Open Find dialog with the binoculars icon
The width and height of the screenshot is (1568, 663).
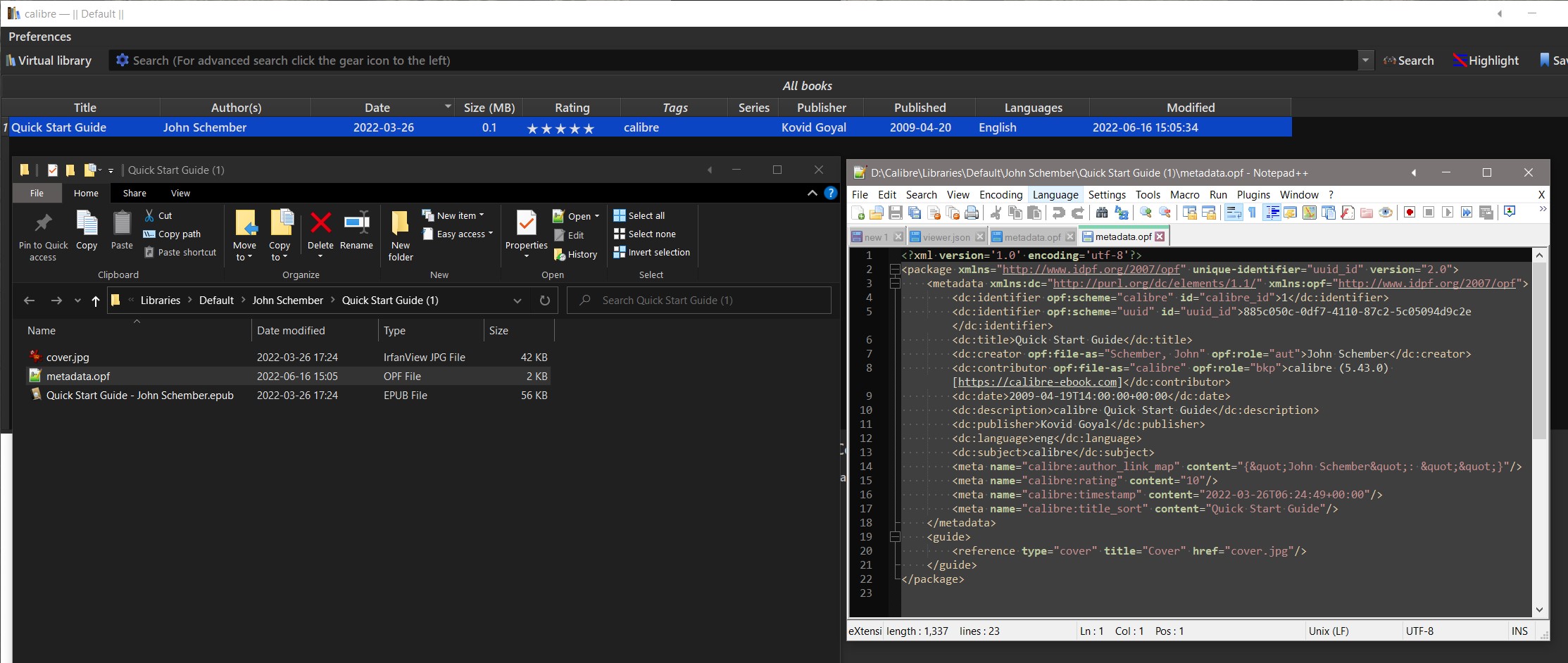(x=1102, y=213)
